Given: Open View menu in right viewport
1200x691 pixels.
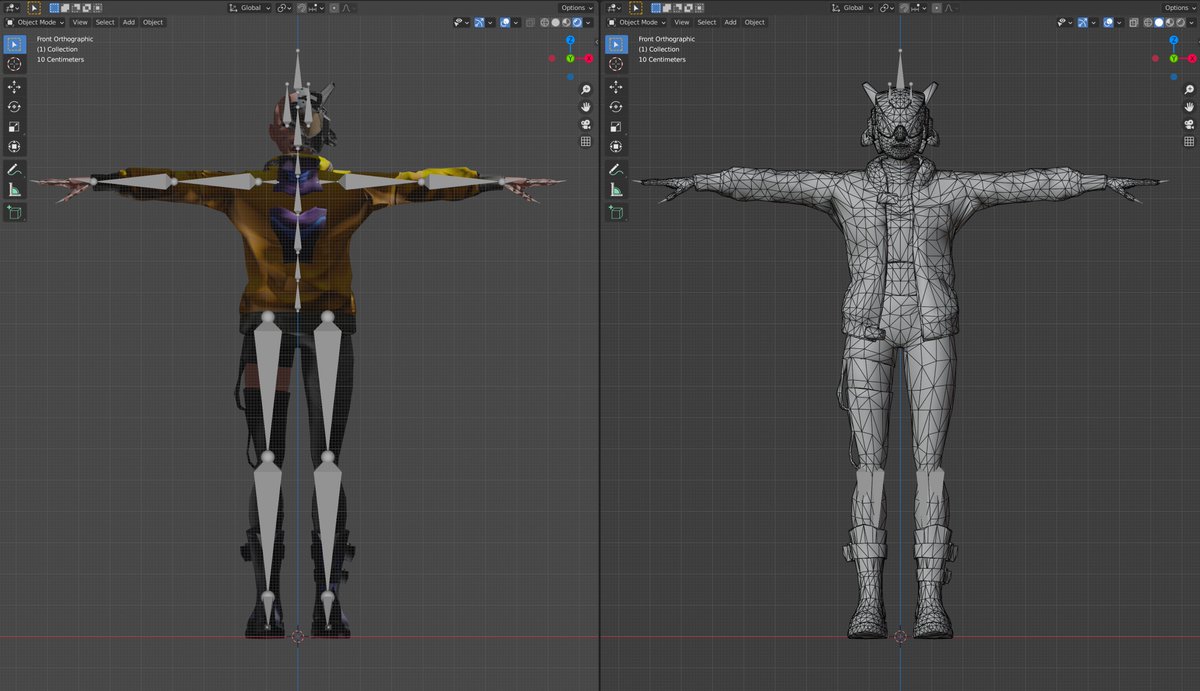Looking at the screenshot, I should point(682,22).
